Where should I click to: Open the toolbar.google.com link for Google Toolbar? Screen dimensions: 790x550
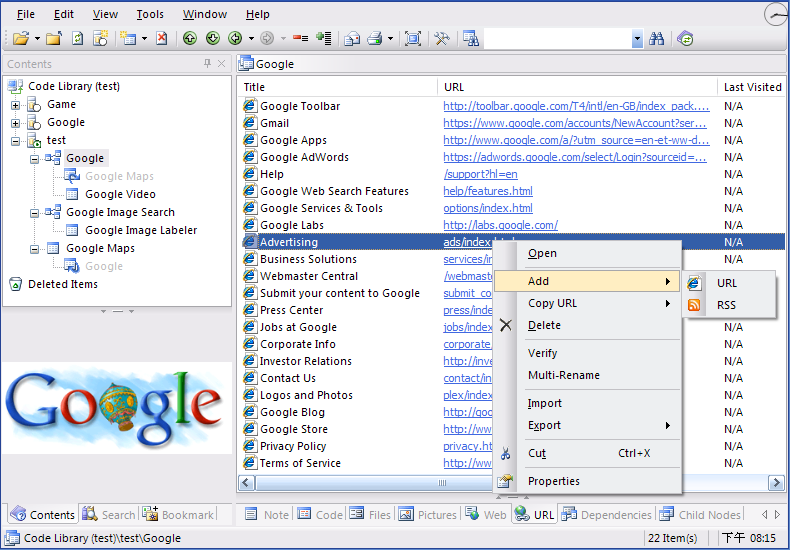coord(576,106)
